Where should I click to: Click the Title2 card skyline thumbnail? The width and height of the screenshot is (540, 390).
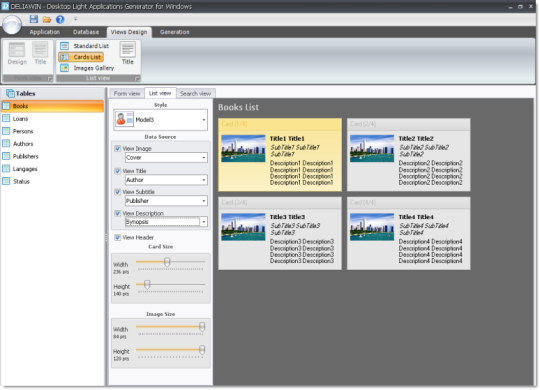pos(372,148)
